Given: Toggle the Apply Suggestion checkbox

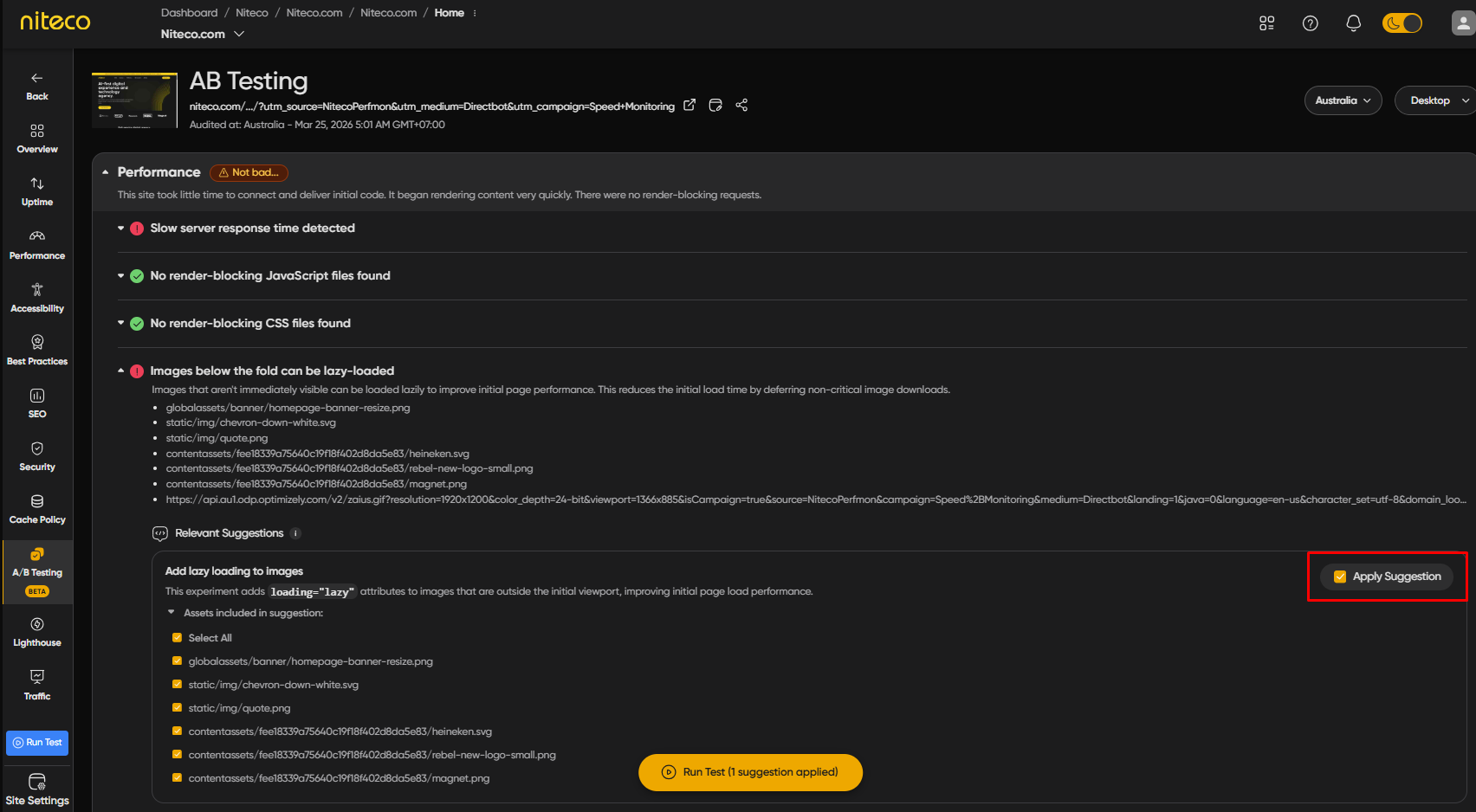Looking at the screenshot, I should (x=1340, y=577).
